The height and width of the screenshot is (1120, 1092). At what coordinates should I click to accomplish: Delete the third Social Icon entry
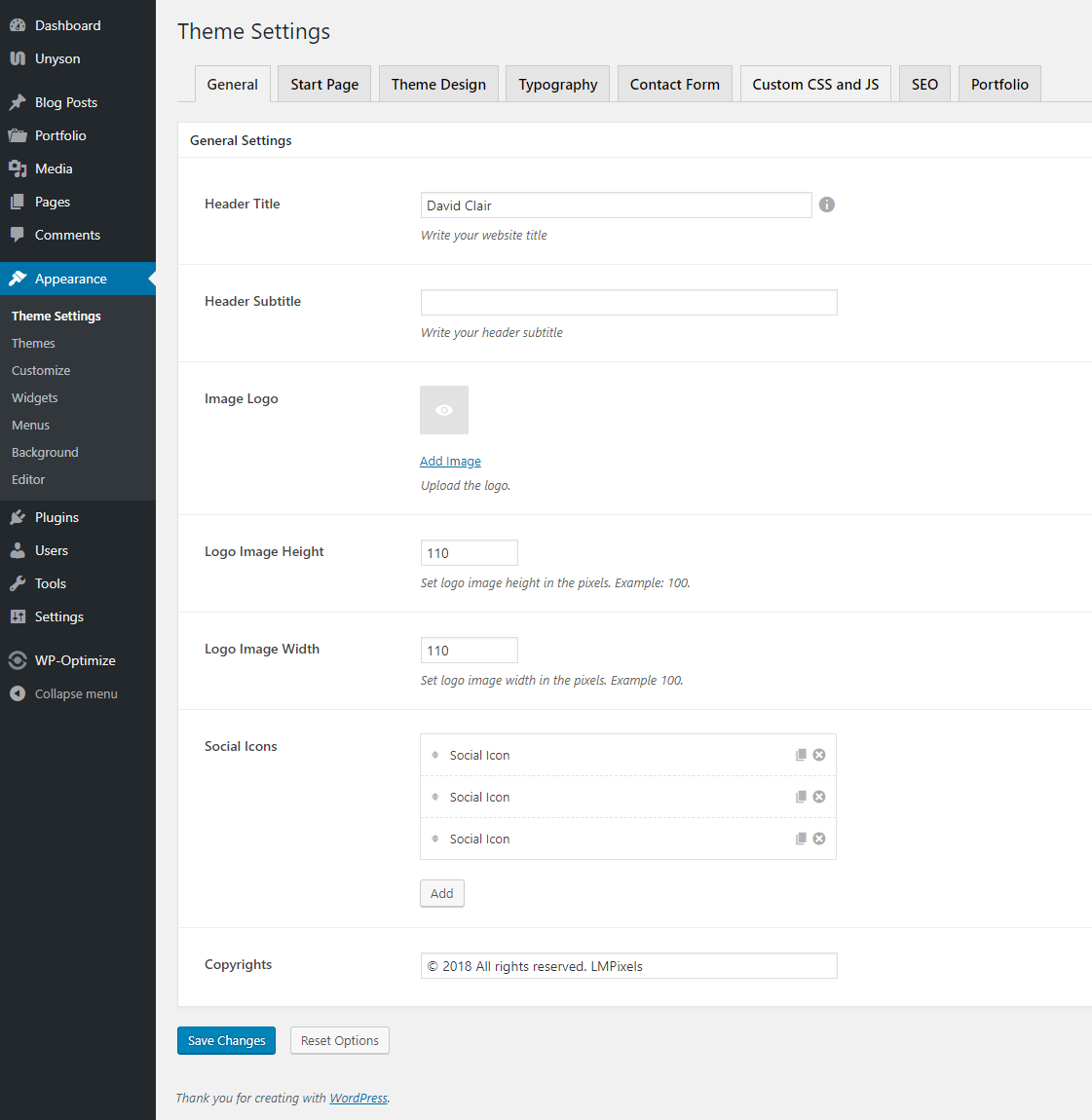tap(818, 838)
